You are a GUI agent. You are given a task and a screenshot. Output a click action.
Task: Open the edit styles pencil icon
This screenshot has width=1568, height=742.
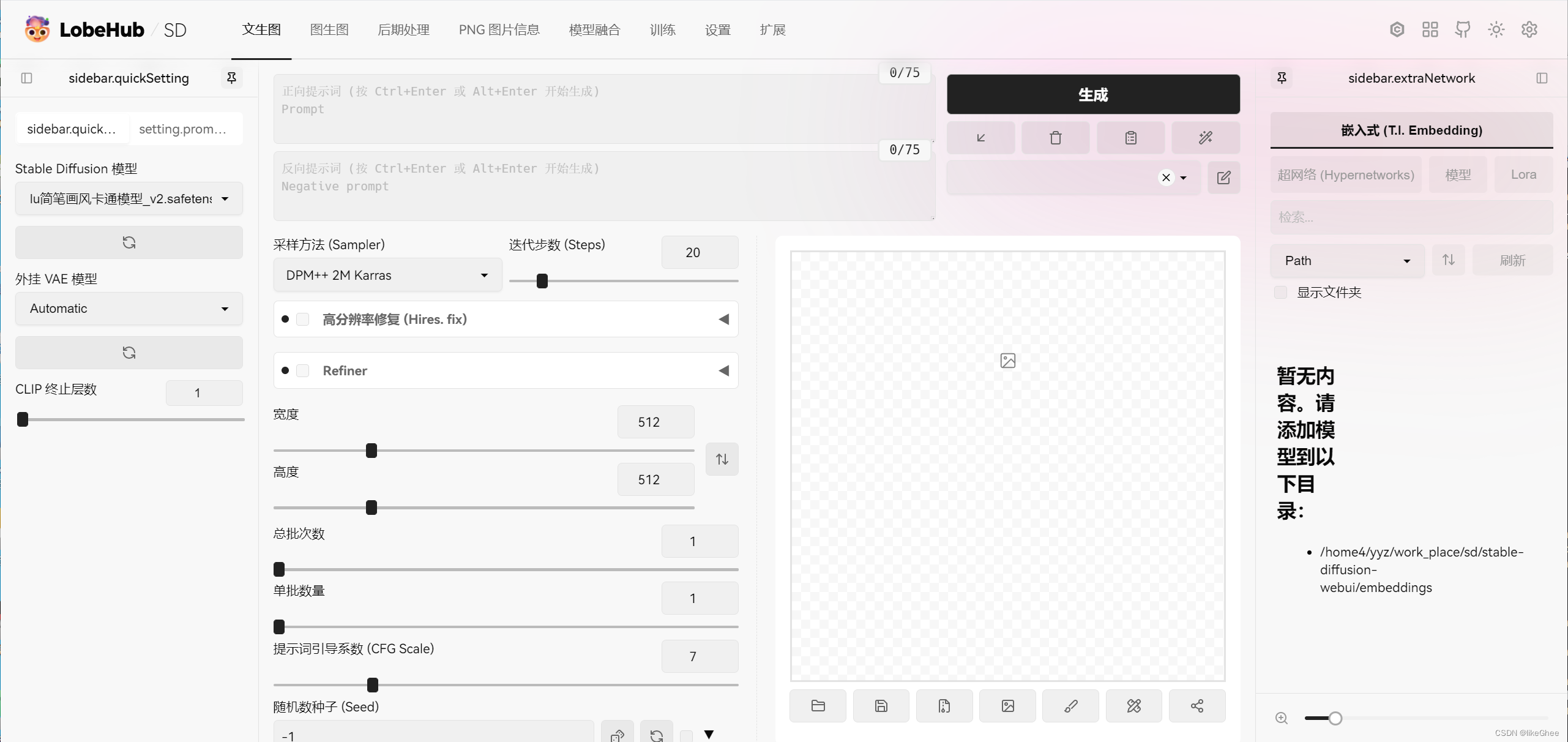click(1223, 178)
